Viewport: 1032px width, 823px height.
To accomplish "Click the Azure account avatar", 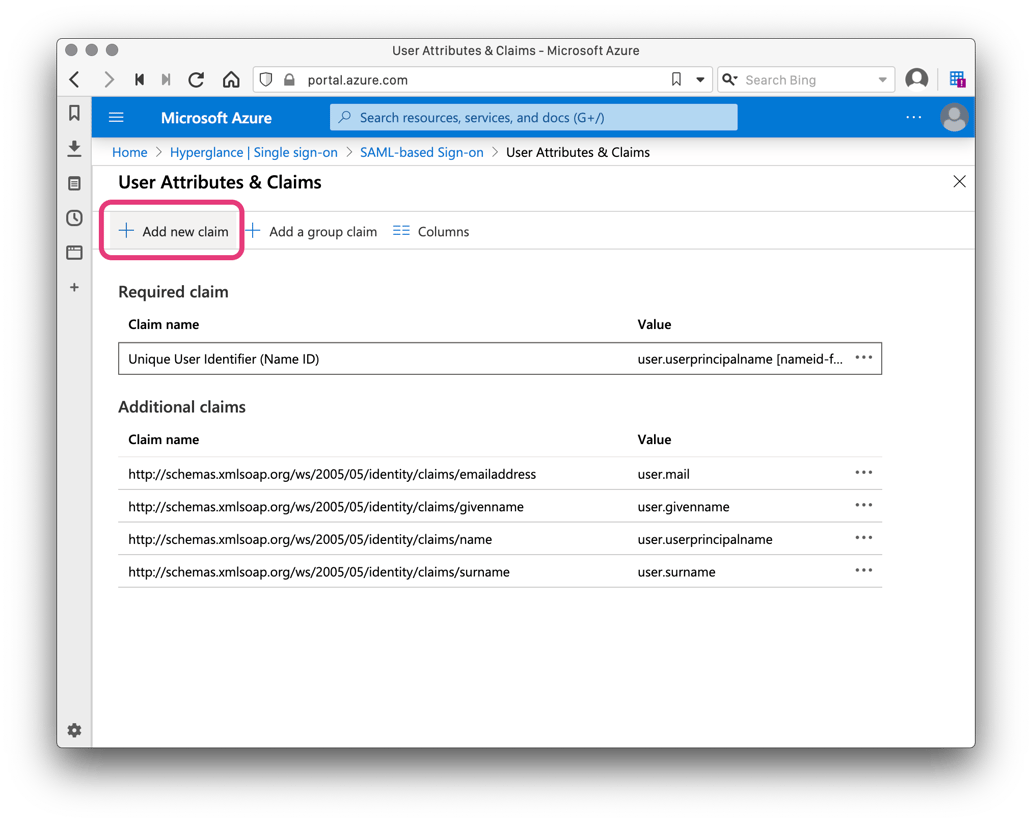I will [954, 117].
